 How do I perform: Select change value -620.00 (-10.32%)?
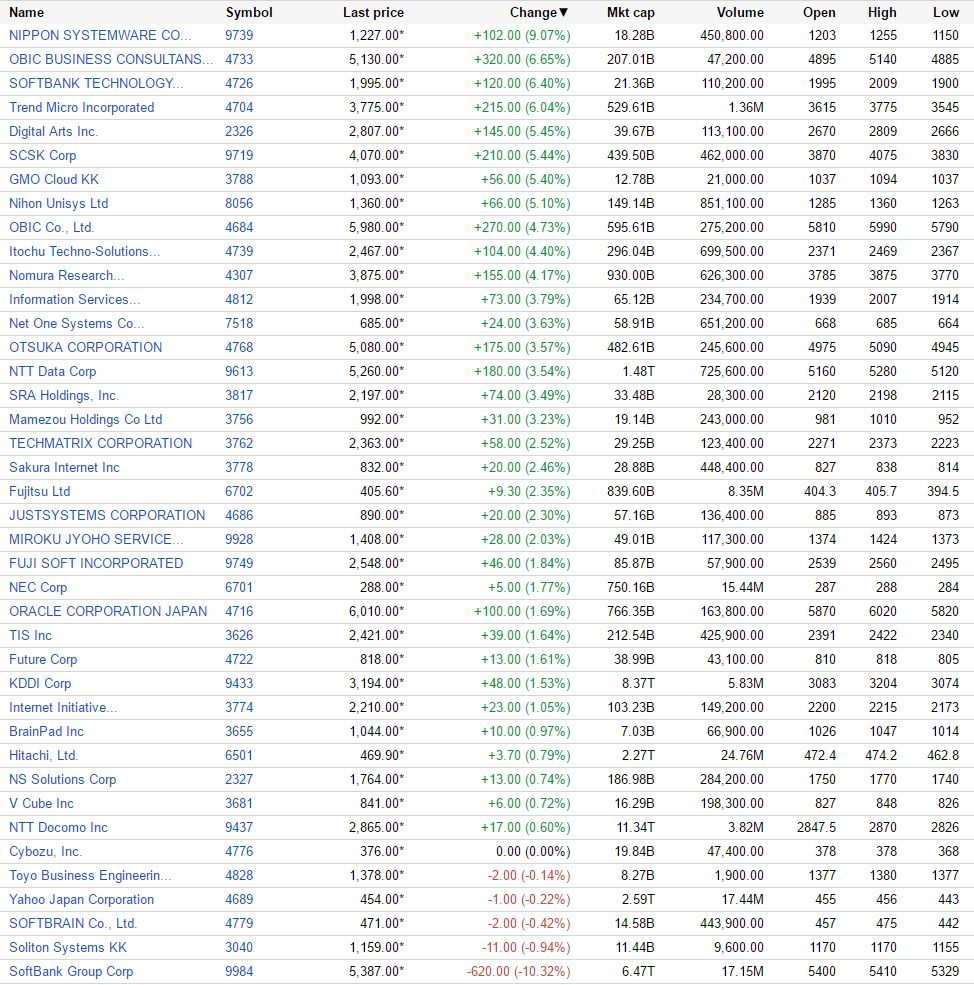click(x=519, y=971)
